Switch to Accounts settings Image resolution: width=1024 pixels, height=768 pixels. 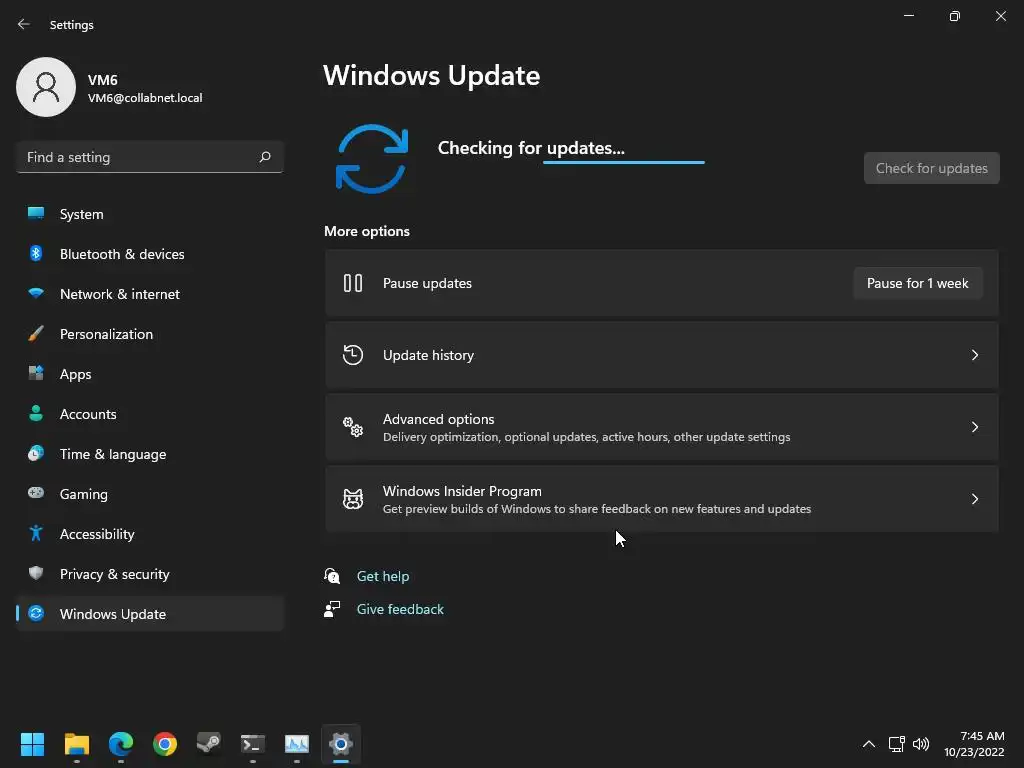point(150,413)
